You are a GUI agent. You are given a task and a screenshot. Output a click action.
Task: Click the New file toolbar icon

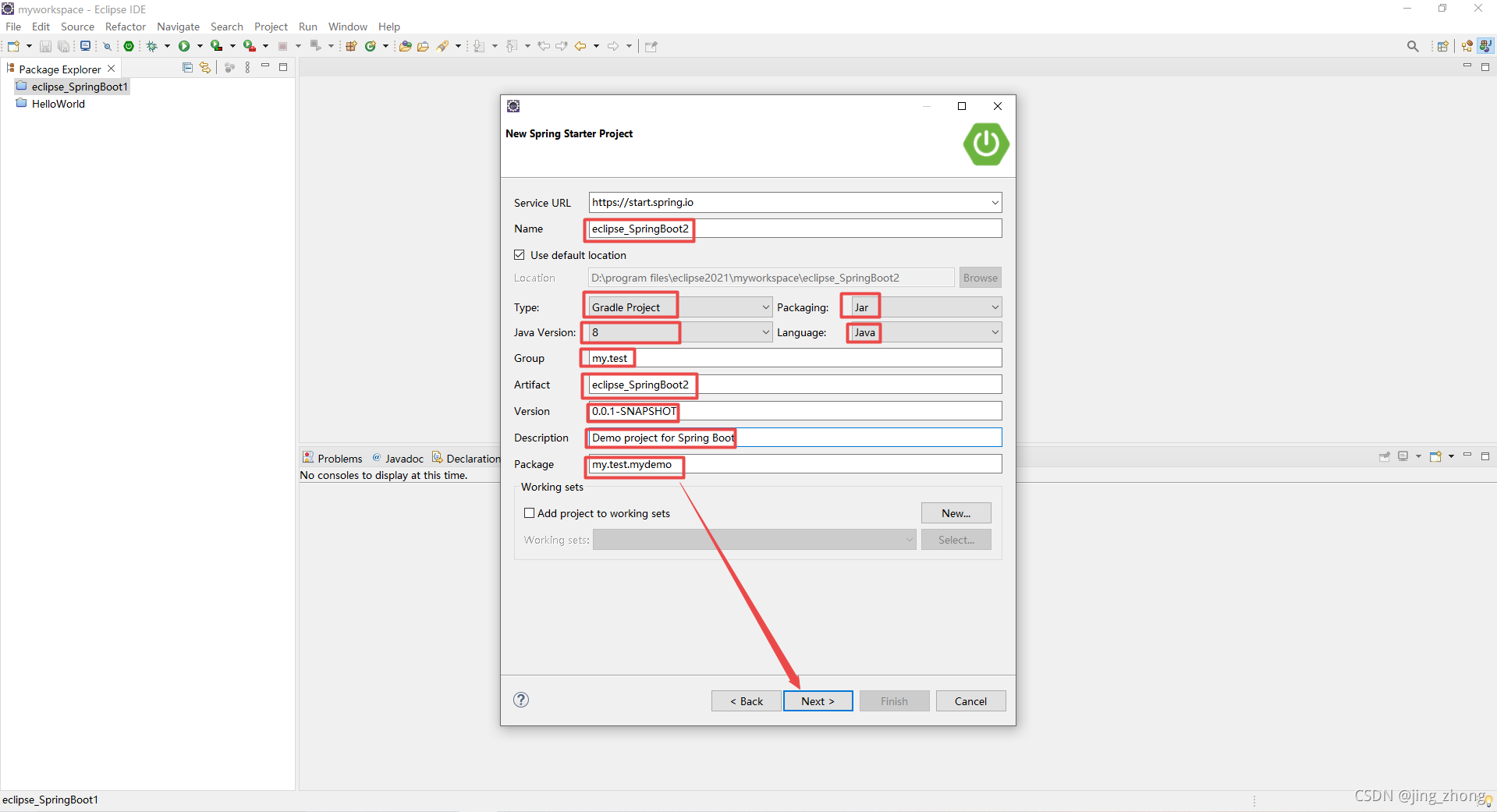point(13,46)
